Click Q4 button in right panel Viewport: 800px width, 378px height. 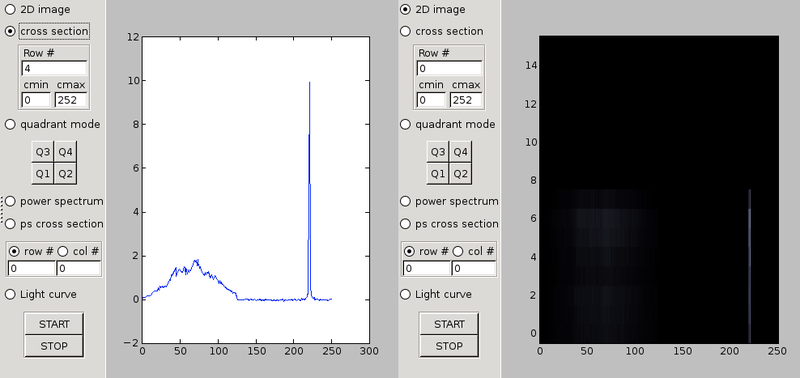[461, 152]
